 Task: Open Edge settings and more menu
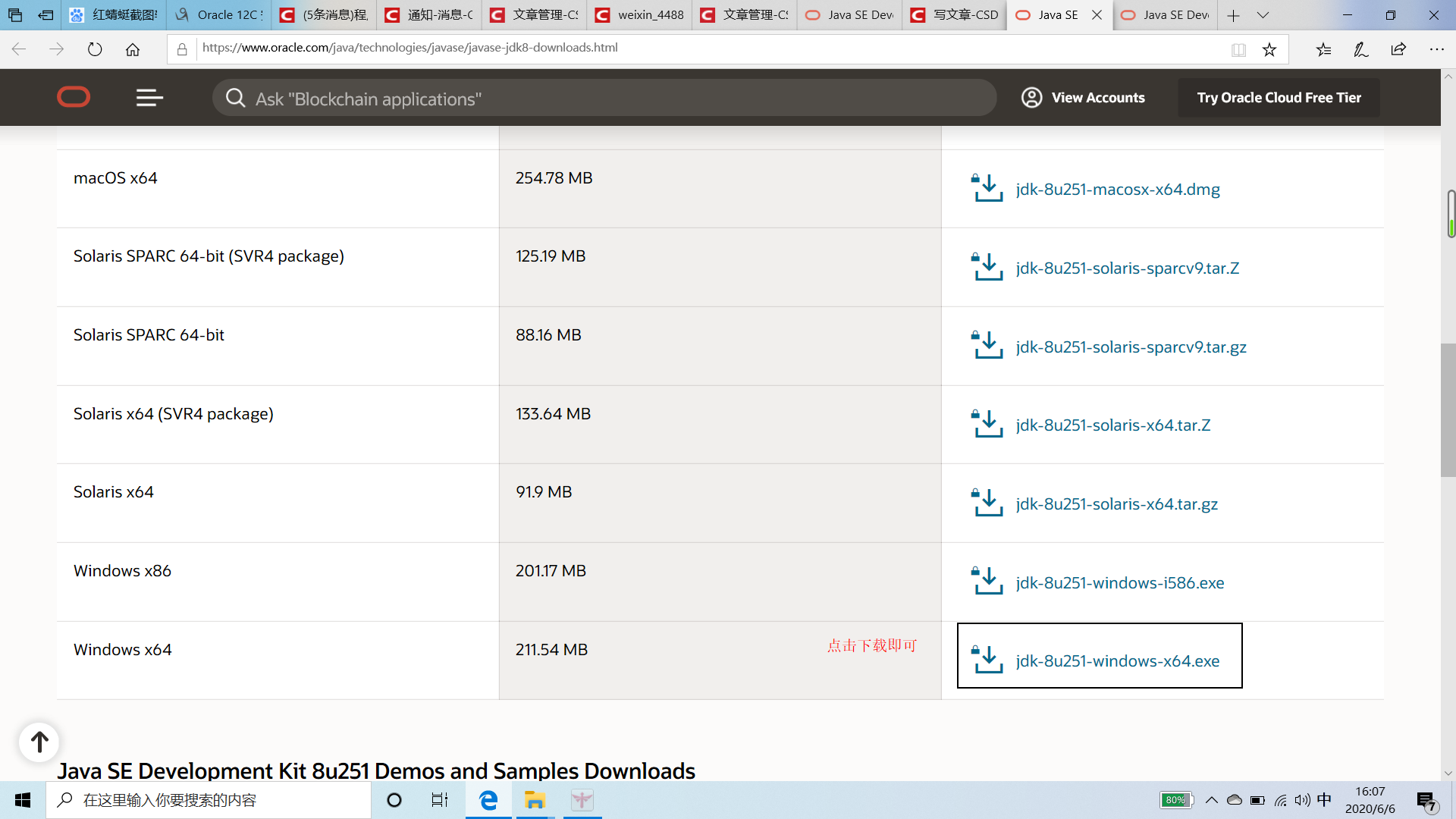(x=1436, y=50)
